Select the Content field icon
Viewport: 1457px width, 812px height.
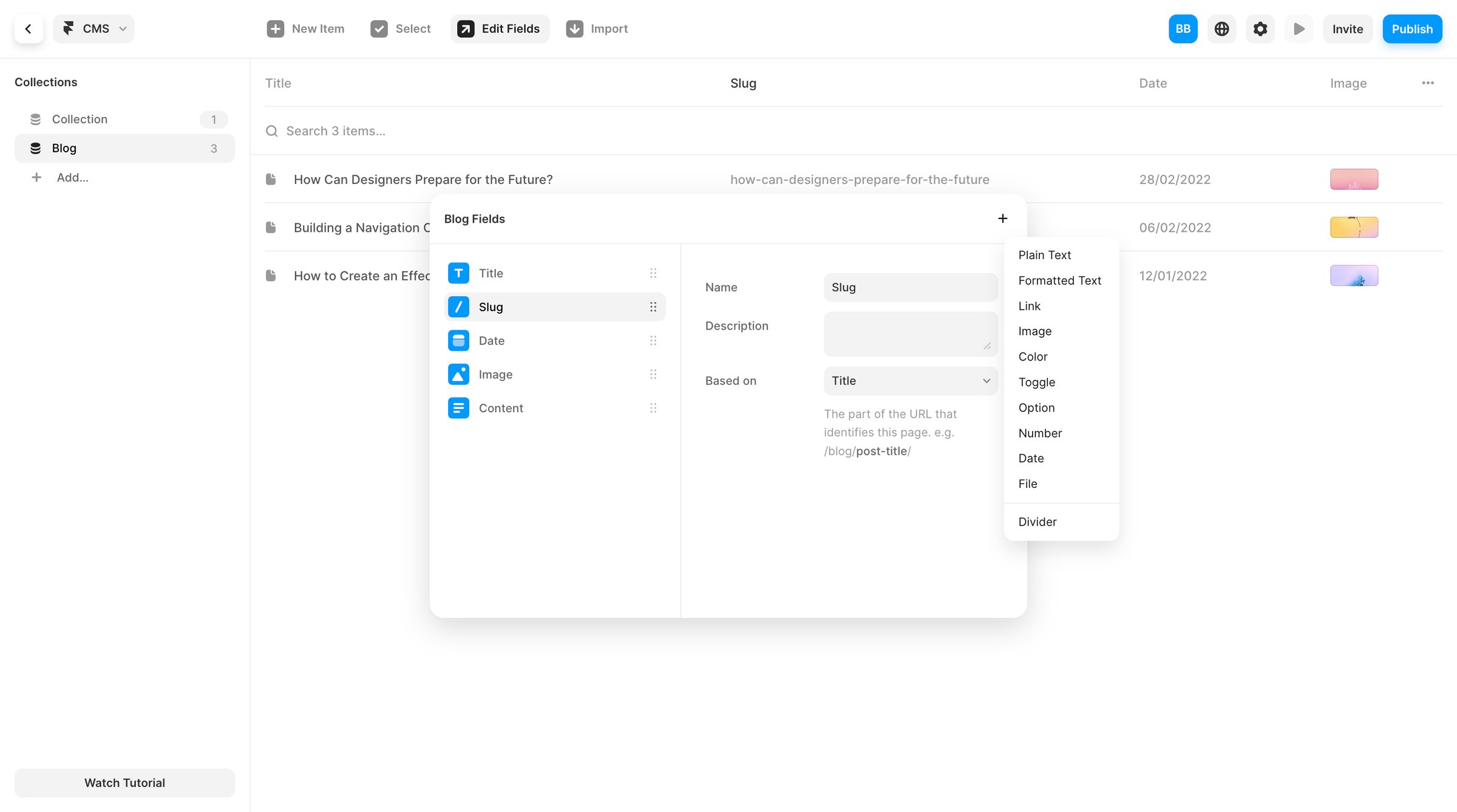pyautogui.click(x=458, y=408)
